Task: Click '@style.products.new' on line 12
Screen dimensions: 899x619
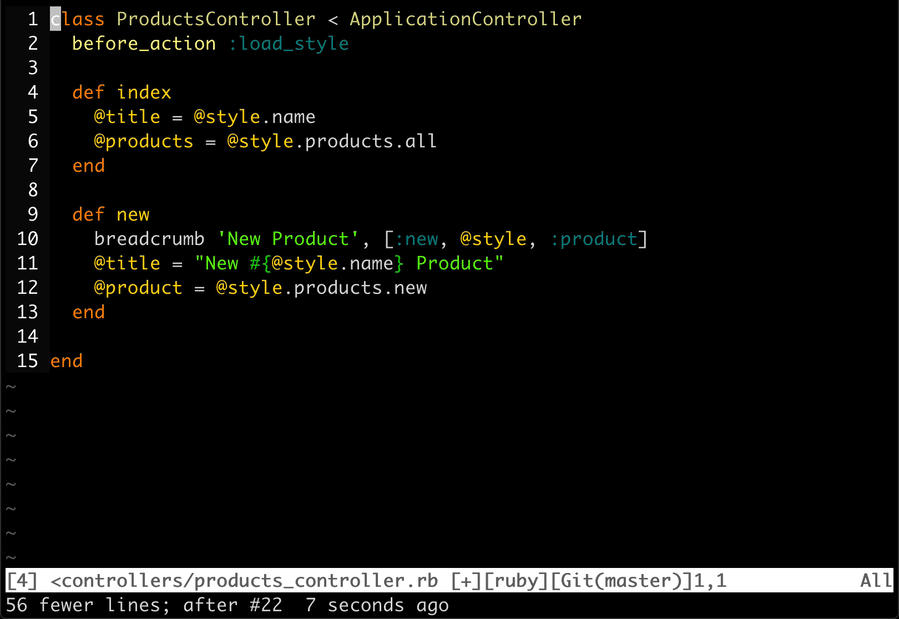Action: tap(321, 288)
